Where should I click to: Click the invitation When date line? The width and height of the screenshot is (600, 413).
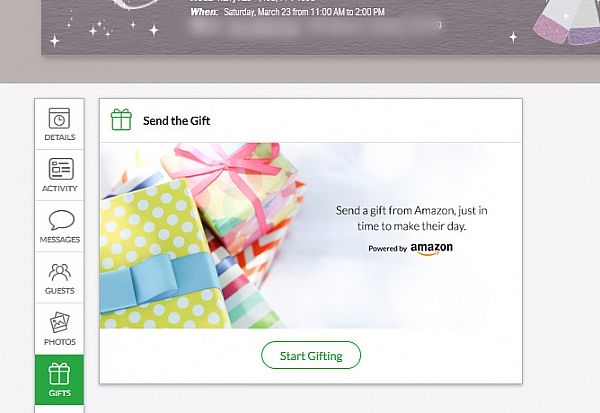[x=287, y=12]
